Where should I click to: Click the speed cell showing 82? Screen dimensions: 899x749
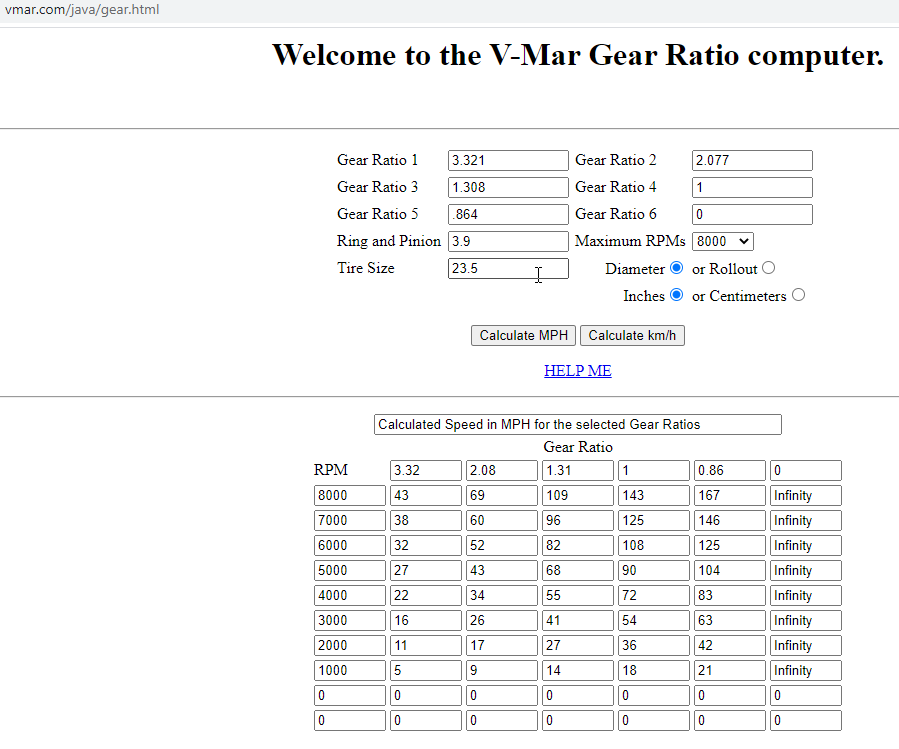point(577,545)
